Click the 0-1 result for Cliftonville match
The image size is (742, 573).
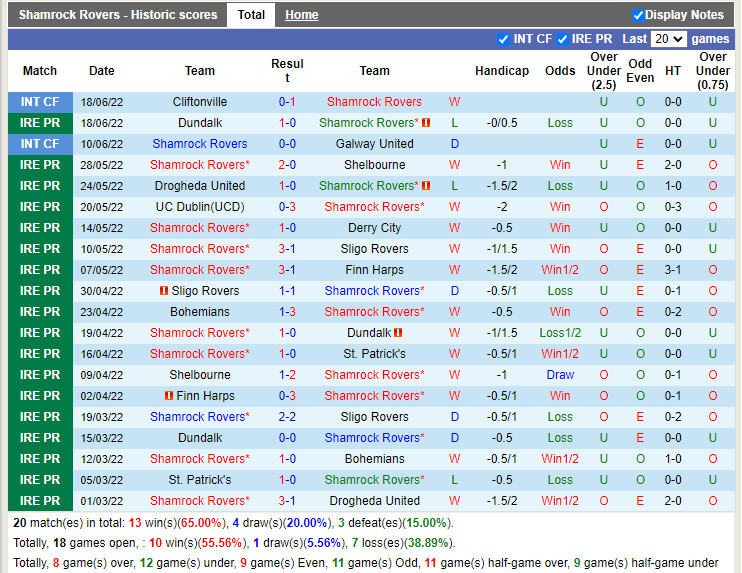point(287,102)
